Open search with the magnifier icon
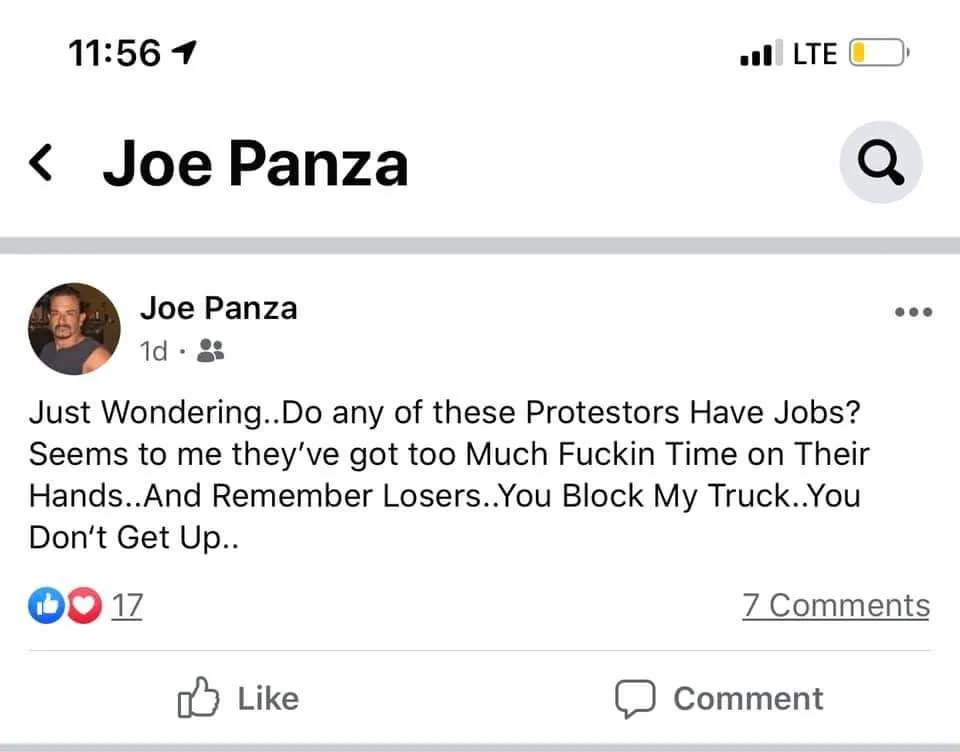960x752 pixels. pos(880,163)
